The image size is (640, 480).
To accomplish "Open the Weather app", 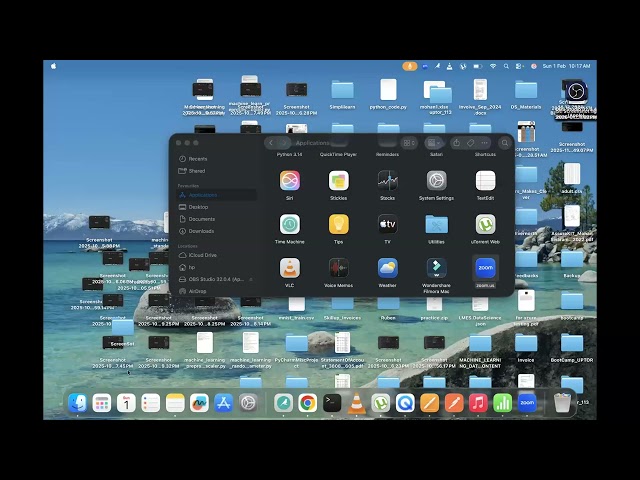I will pos(387,268).
